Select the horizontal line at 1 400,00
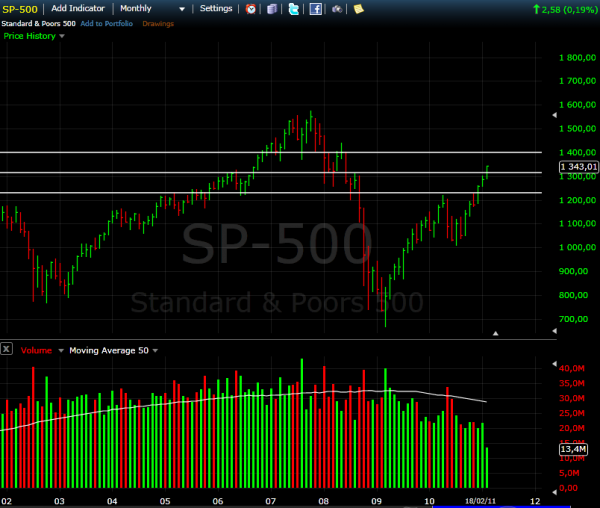The image size is (600, 508). tap(271, 152)
